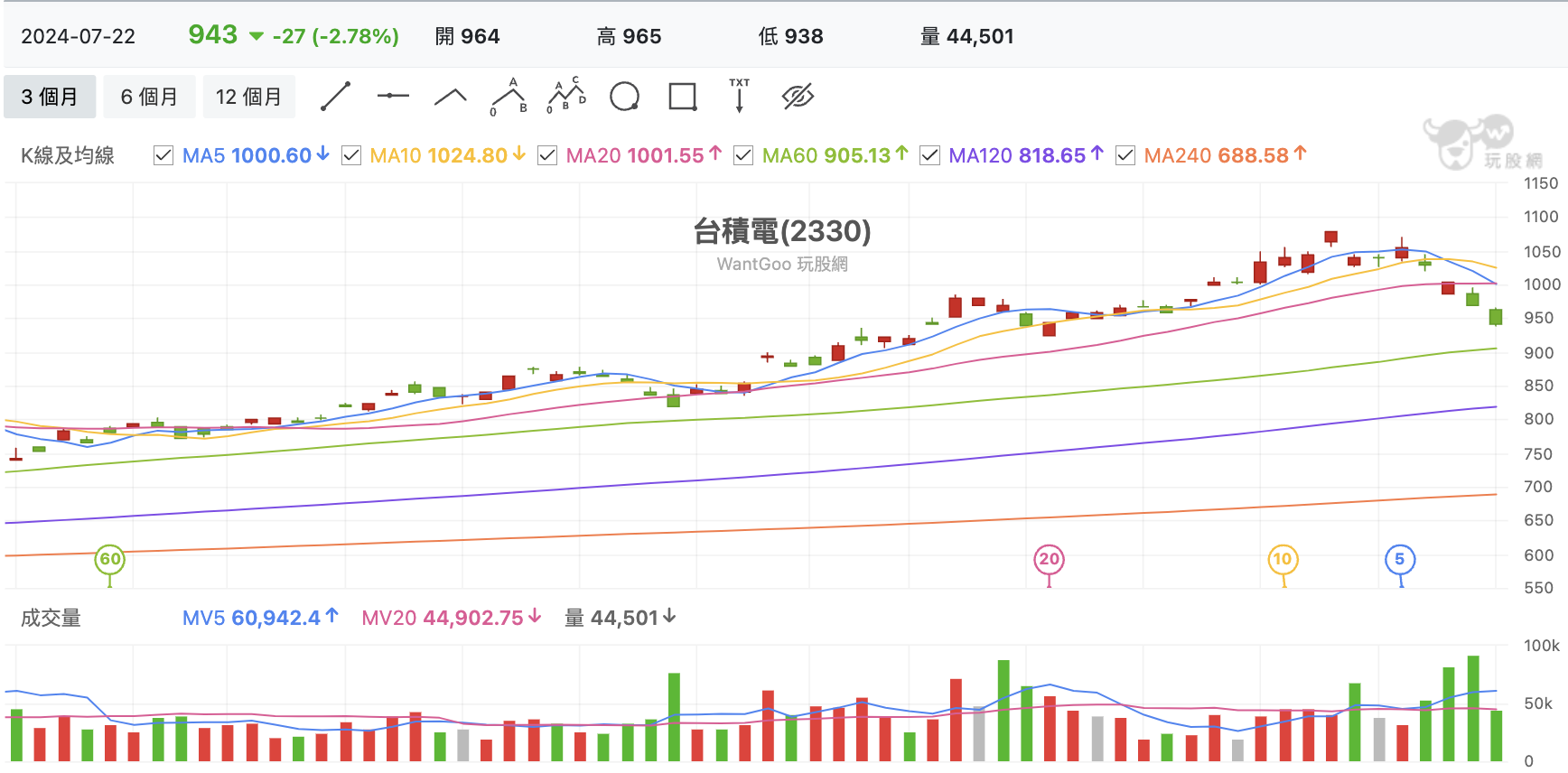The width and height of the screenshot is (1568, 773).
Task: Click the yellow 10-day MA marker
Action: pos(1283,560)
